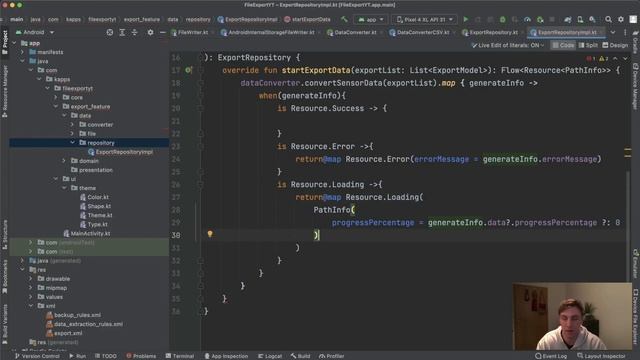Viewport: 640px width, 360px height.
Task: Expand the manifests folder
Action: pyautogui.click(x=22, y=52)
